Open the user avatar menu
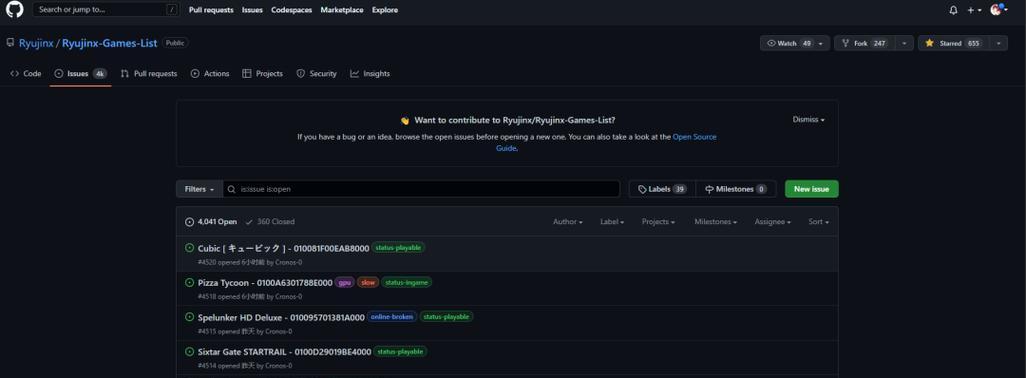 pyautogui.click(x=999, y=10)
